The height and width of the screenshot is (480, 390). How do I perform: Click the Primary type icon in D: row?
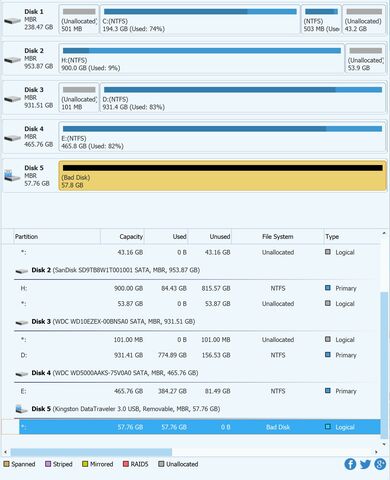(328, 355)
